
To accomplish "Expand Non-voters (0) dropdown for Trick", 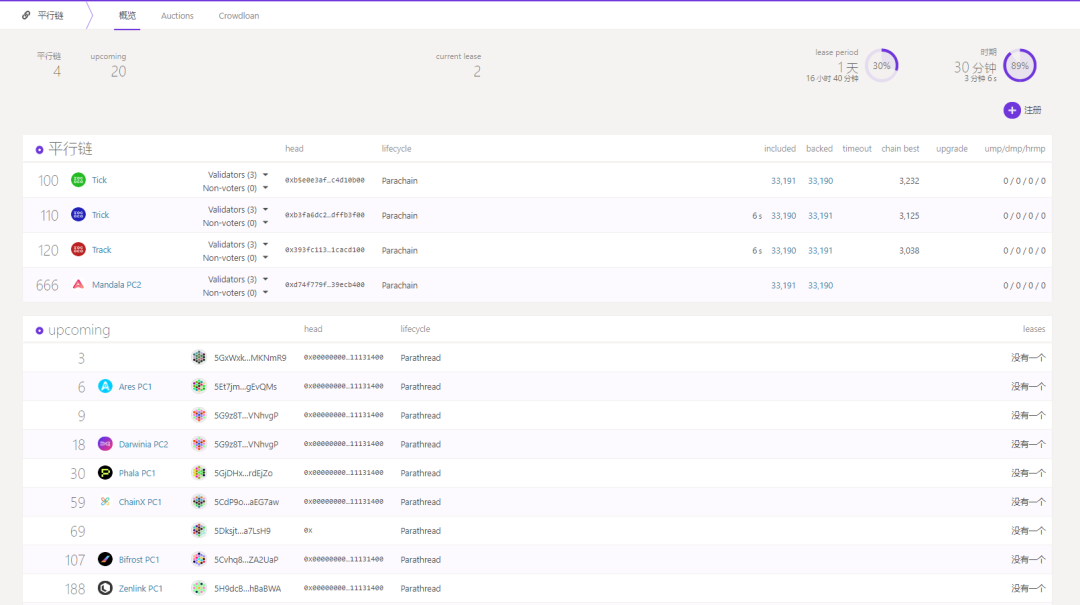I will pos(265,223).
